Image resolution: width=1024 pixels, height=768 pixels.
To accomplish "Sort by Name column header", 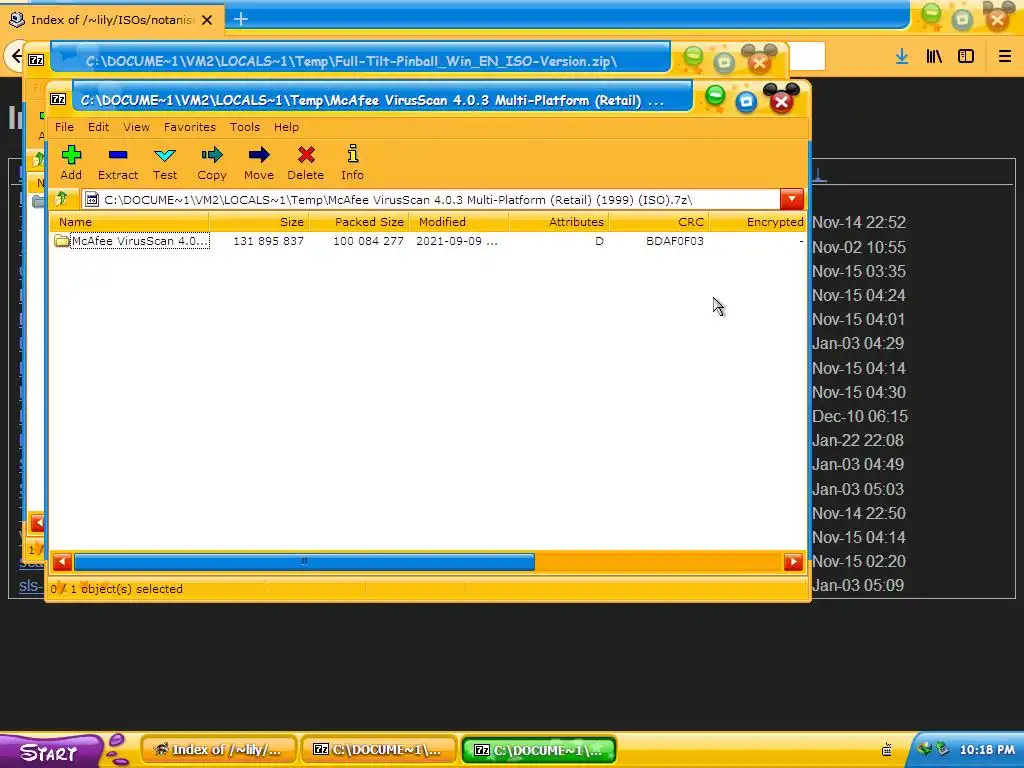I will [129, 222].
